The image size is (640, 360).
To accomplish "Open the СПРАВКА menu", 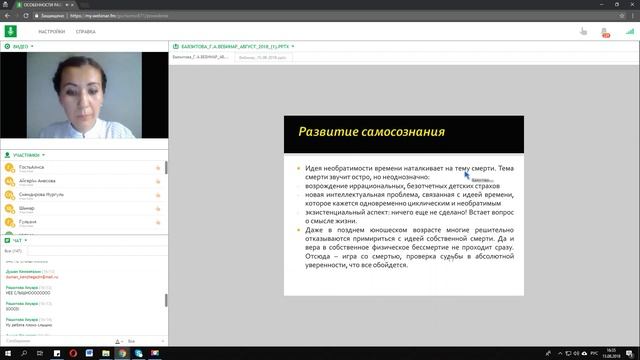I will pos(86,31).
